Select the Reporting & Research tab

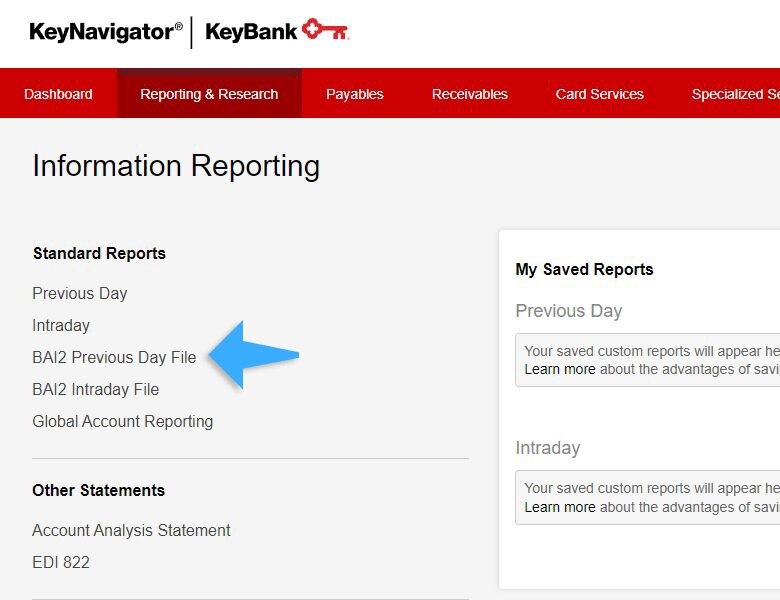tap(209, 94)
